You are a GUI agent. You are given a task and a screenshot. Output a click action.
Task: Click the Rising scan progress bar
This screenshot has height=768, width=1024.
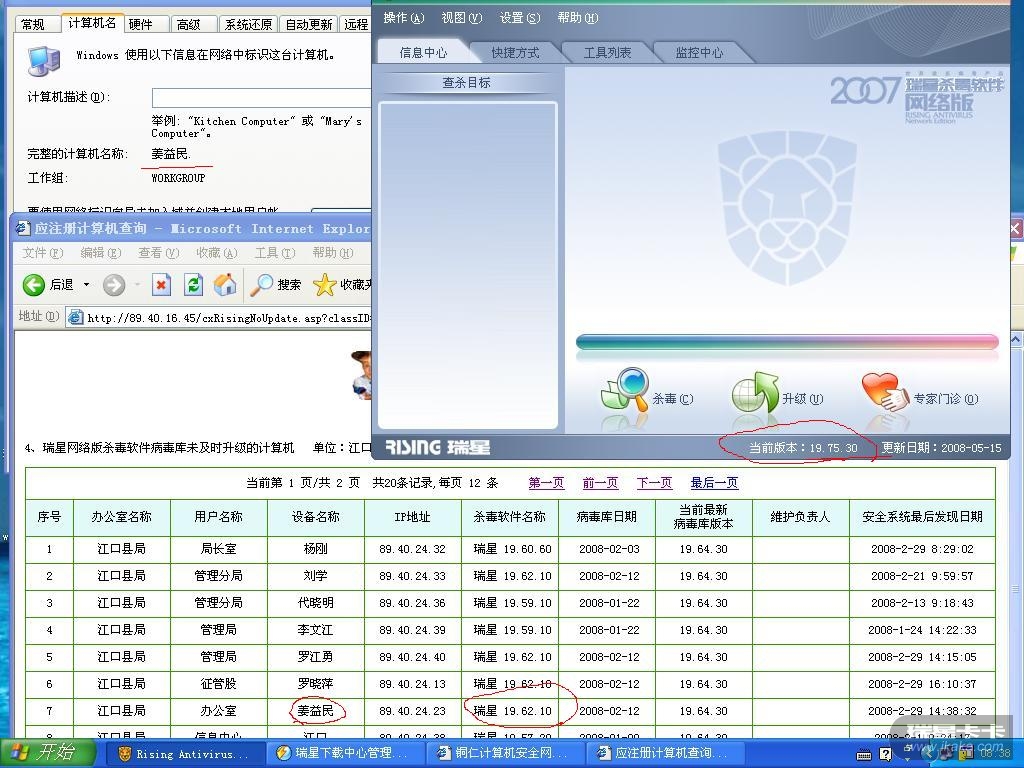pyautogui.click(x=787, y=342)
